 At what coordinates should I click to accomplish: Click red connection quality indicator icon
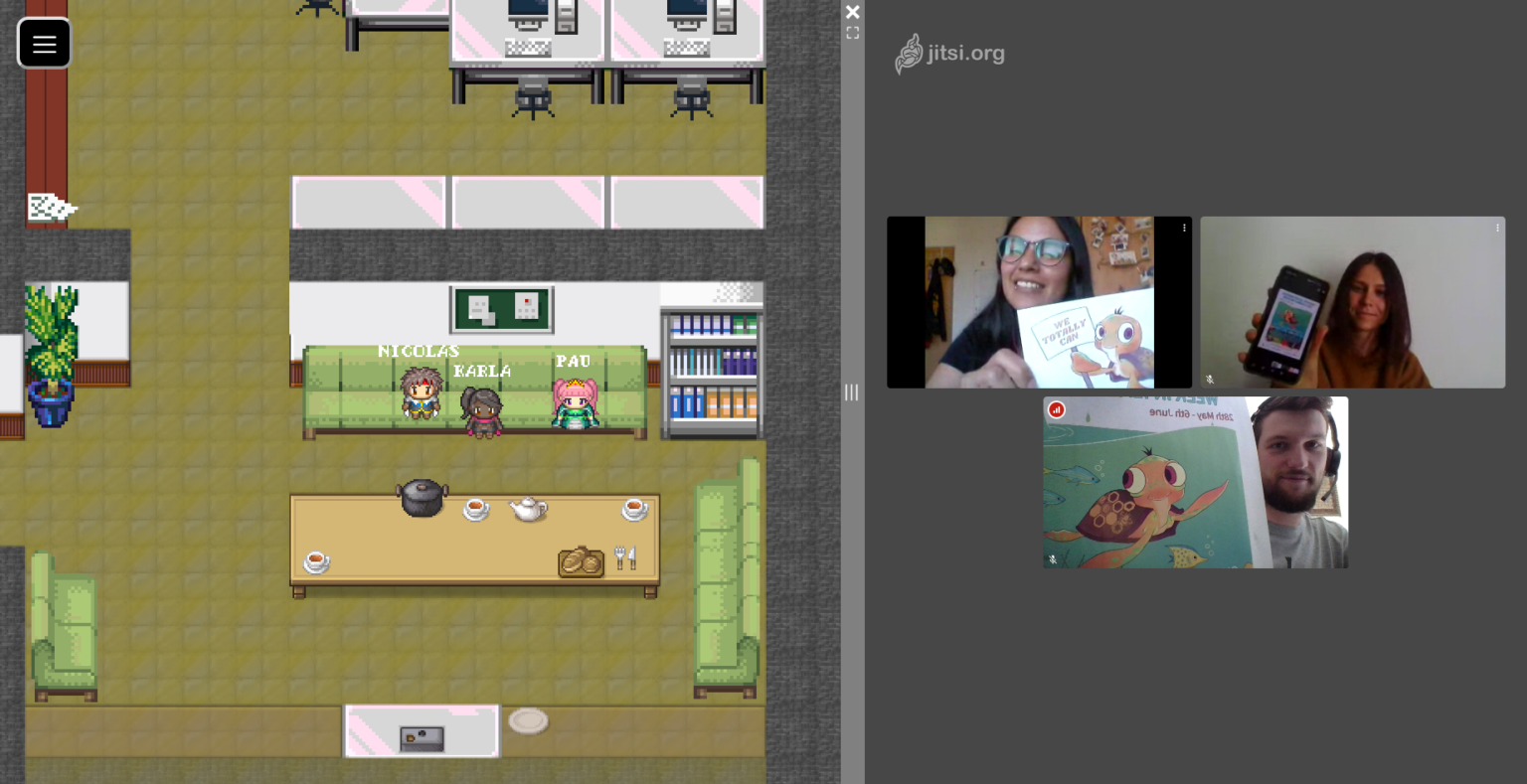[x=1056, y=409]
